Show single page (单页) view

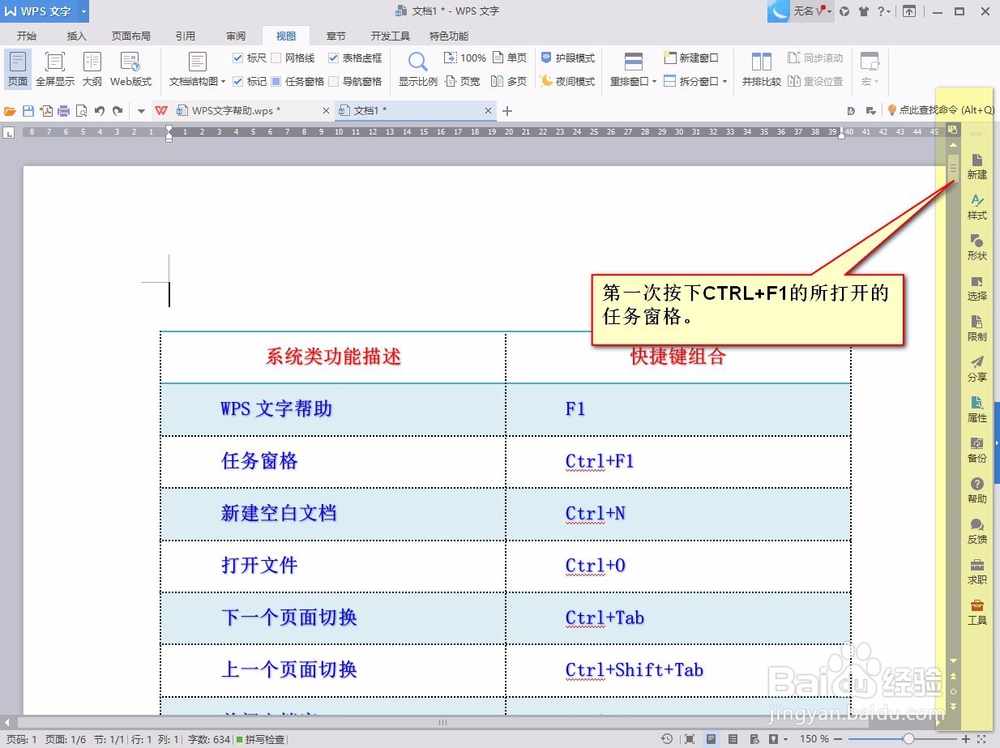pyautogui.click(x=510, y=58)
